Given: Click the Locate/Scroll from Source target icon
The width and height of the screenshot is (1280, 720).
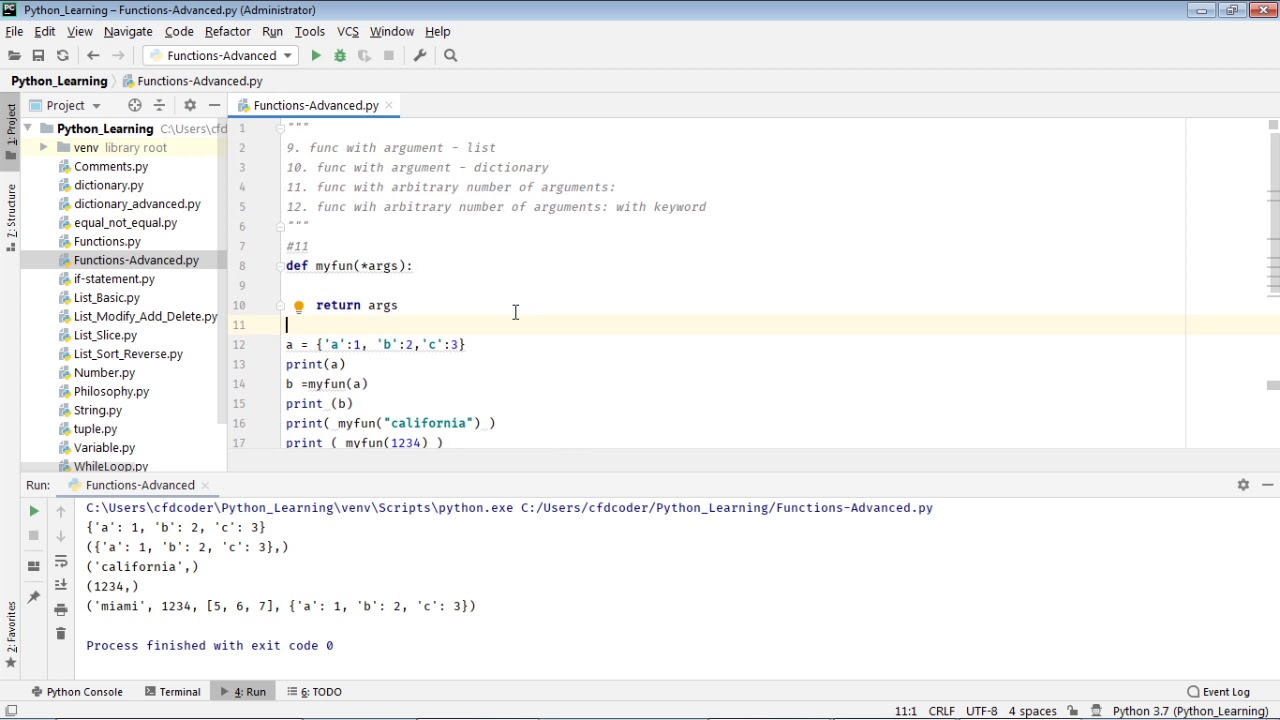Looking at the screenshot, I should 134,105.
